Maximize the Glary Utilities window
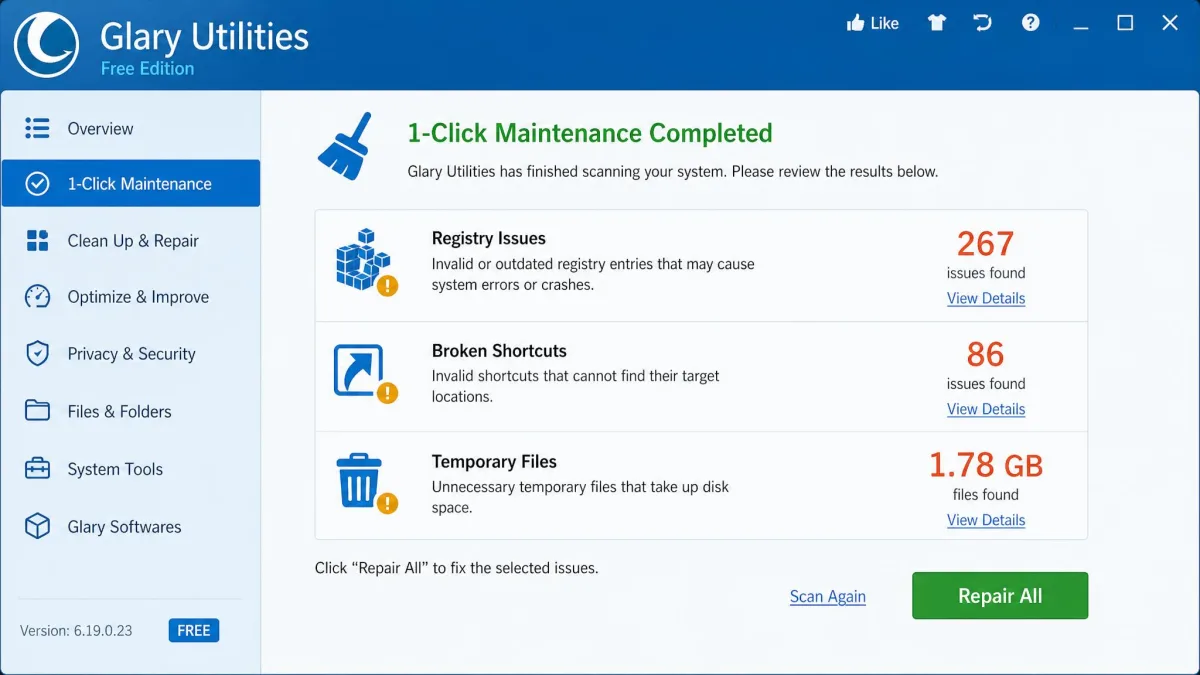Image resolution: width=1200 pixels, height=675 pixels. 1125,23
